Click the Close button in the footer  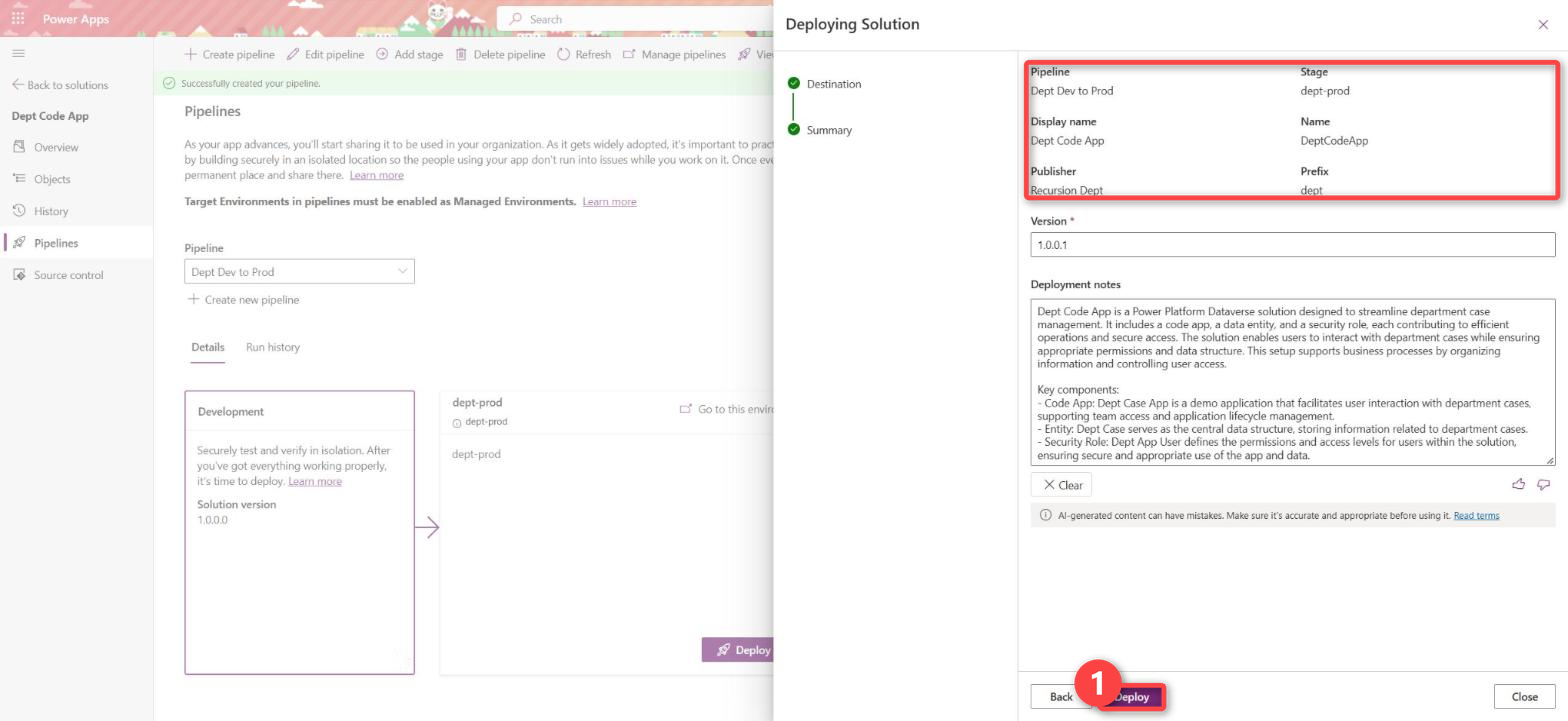pos(1525,697)
